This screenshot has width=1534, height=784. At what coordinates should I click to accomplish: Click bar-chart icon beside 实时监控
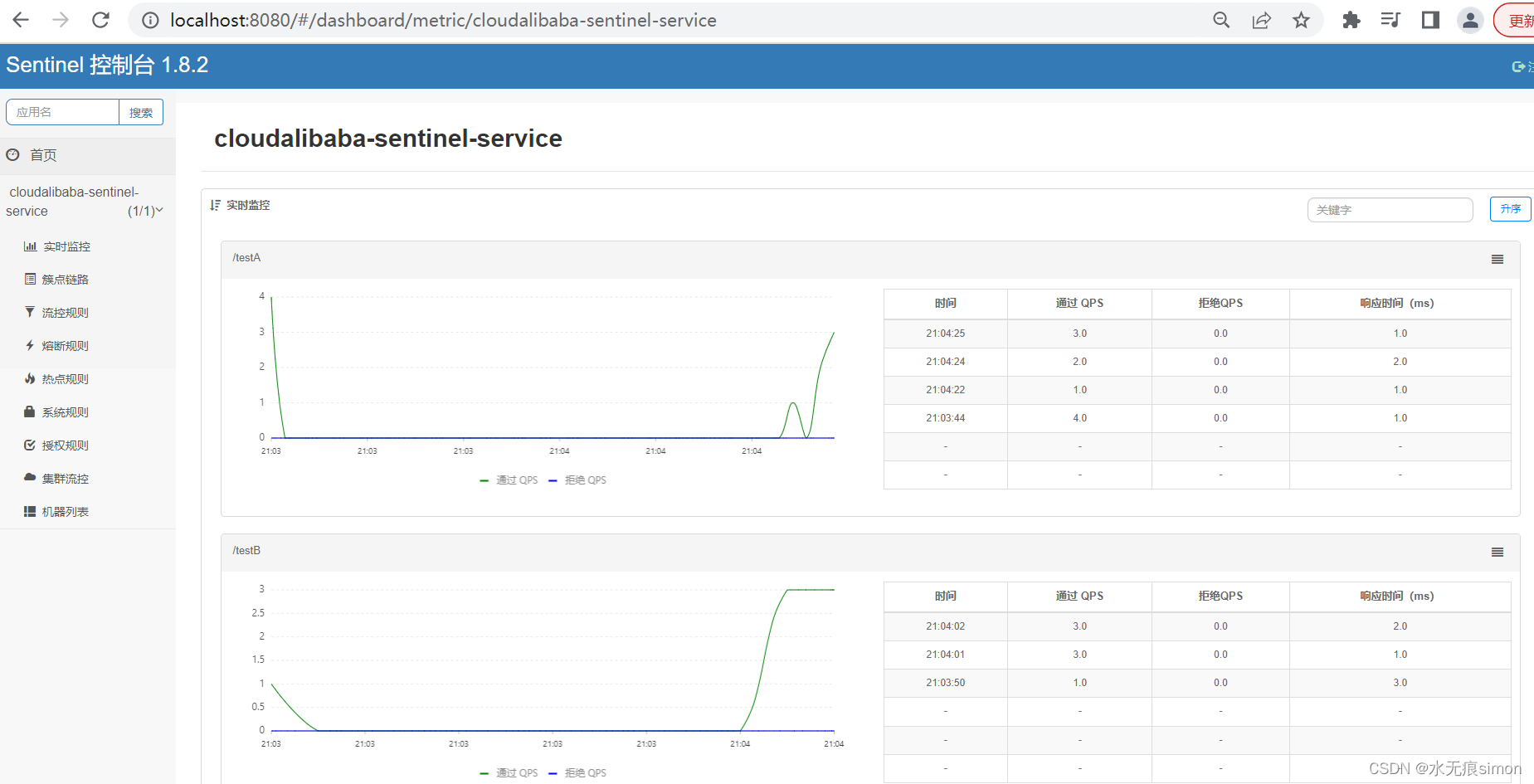click(x=30, y=246)
